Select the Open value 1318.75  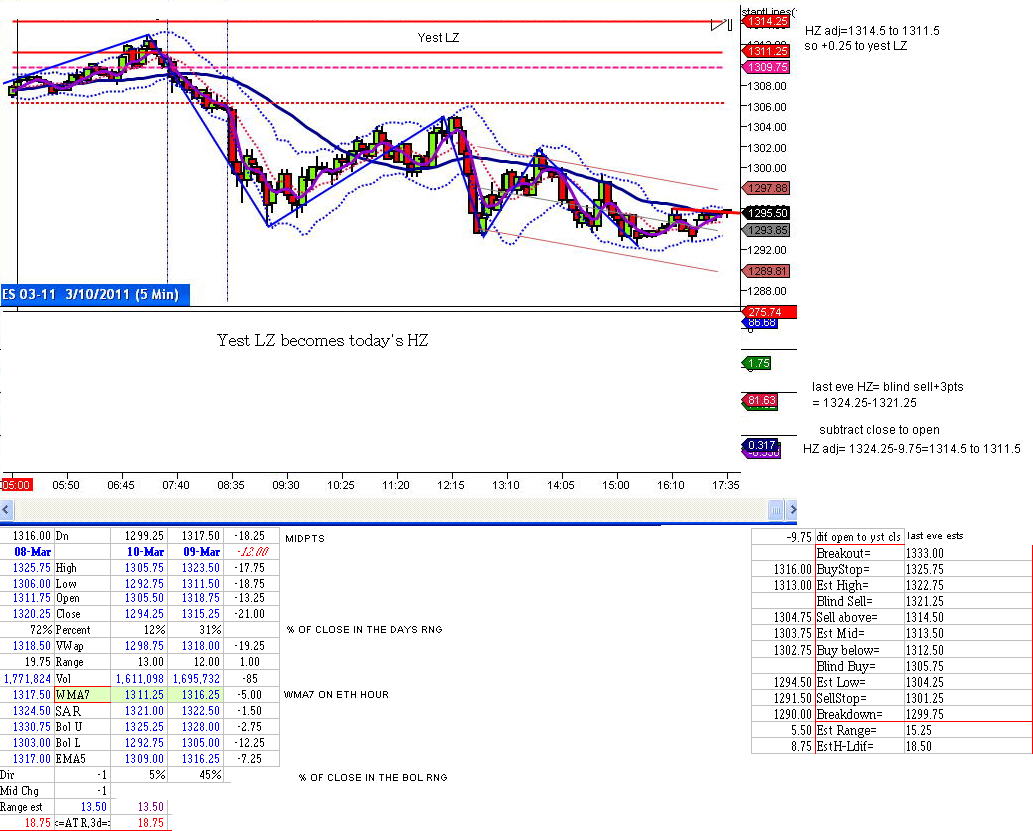[x=196, y=598]
